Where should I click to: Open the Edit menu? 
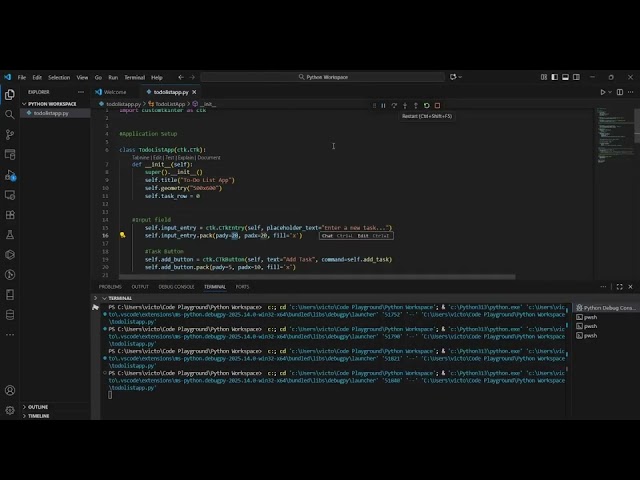(x=37, y=77)
